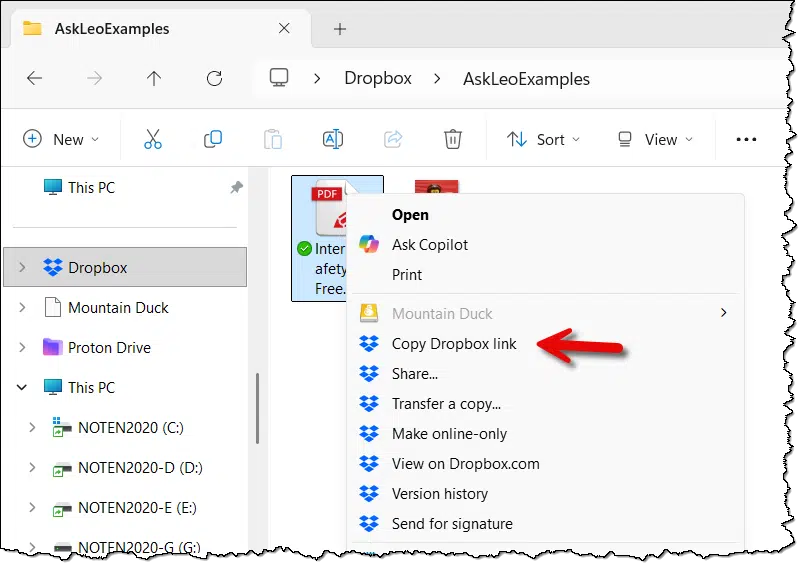Open the New dropdown button
The width and height of the screenshot is (804, 569).
pos(62,140)
